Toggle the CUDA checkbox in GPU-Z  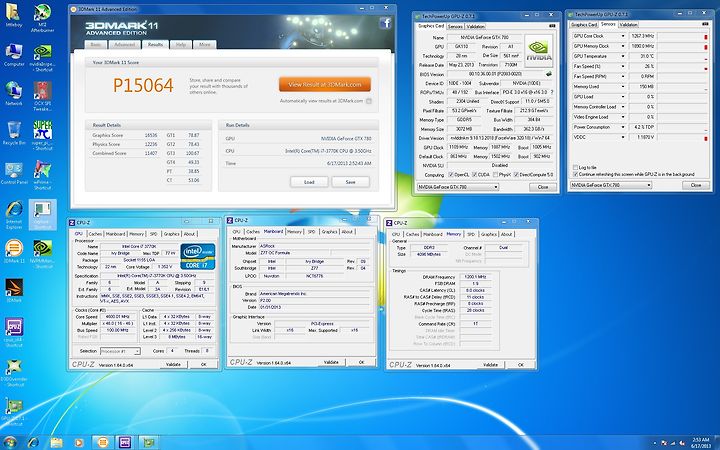click(x=475, y=174)
